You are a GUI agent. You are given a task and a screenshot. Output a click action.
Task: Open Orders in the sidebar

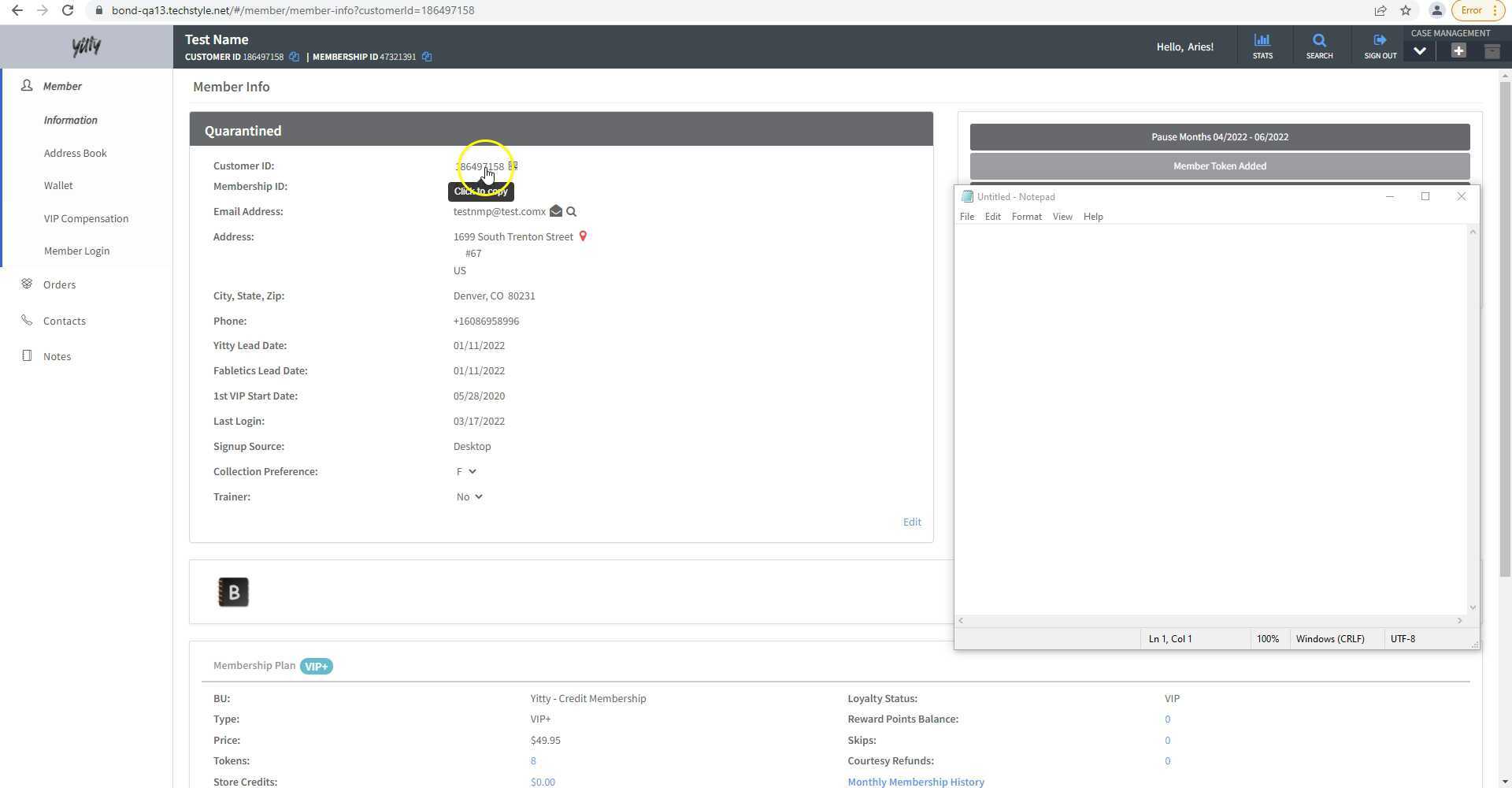click(x=60, y=284)
